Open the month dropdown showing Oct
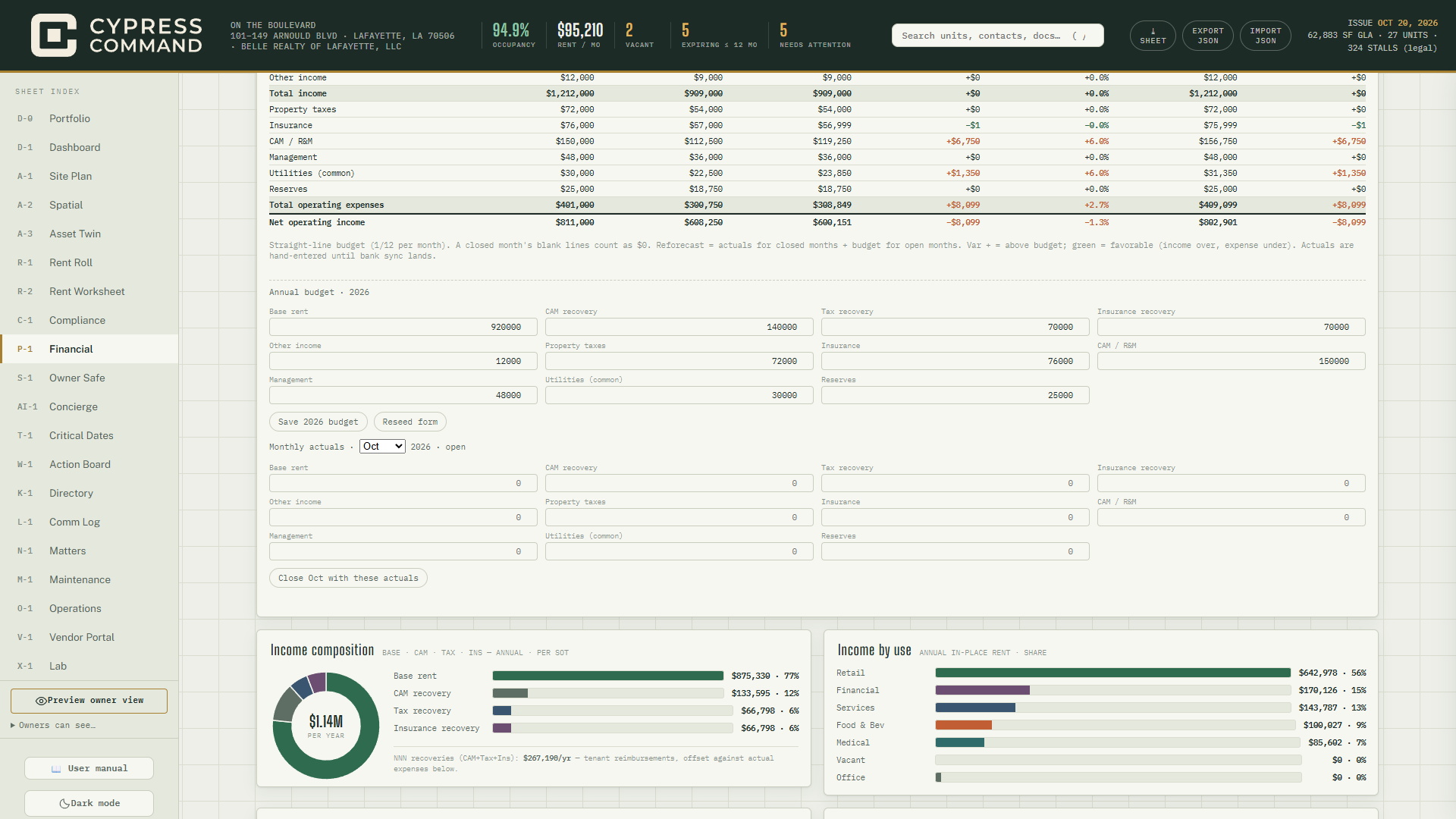This screenshot has height=819, width=1456. click(x=382, y=447)
